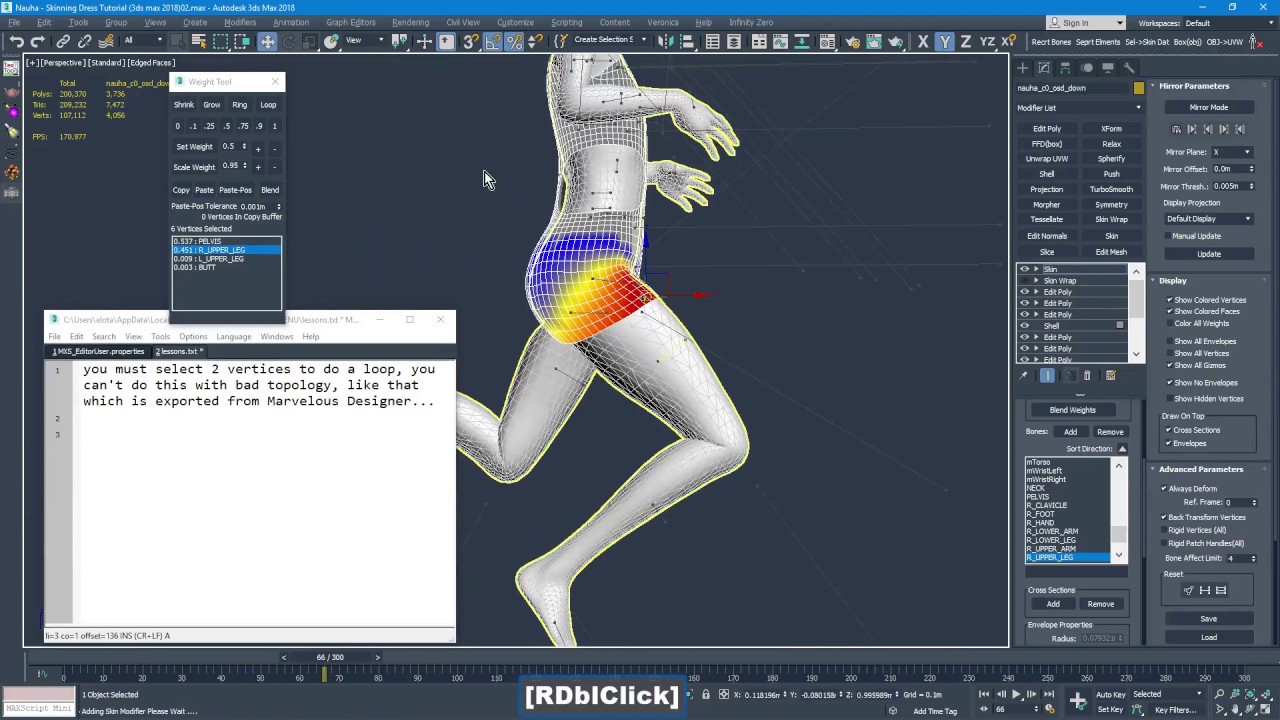
Task: Click Set Weight button in Weight Tool
Action: [194, 147]
